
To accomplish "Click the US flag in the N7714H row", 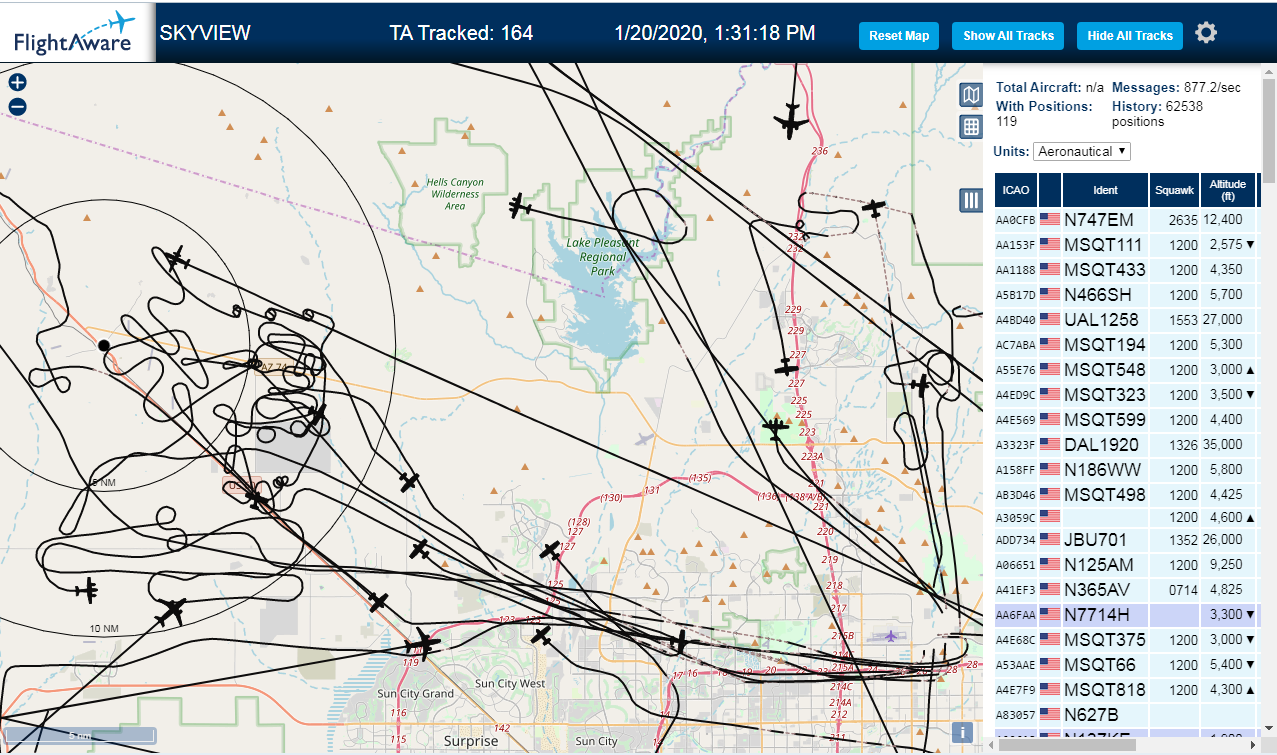I will (1049, 614).
